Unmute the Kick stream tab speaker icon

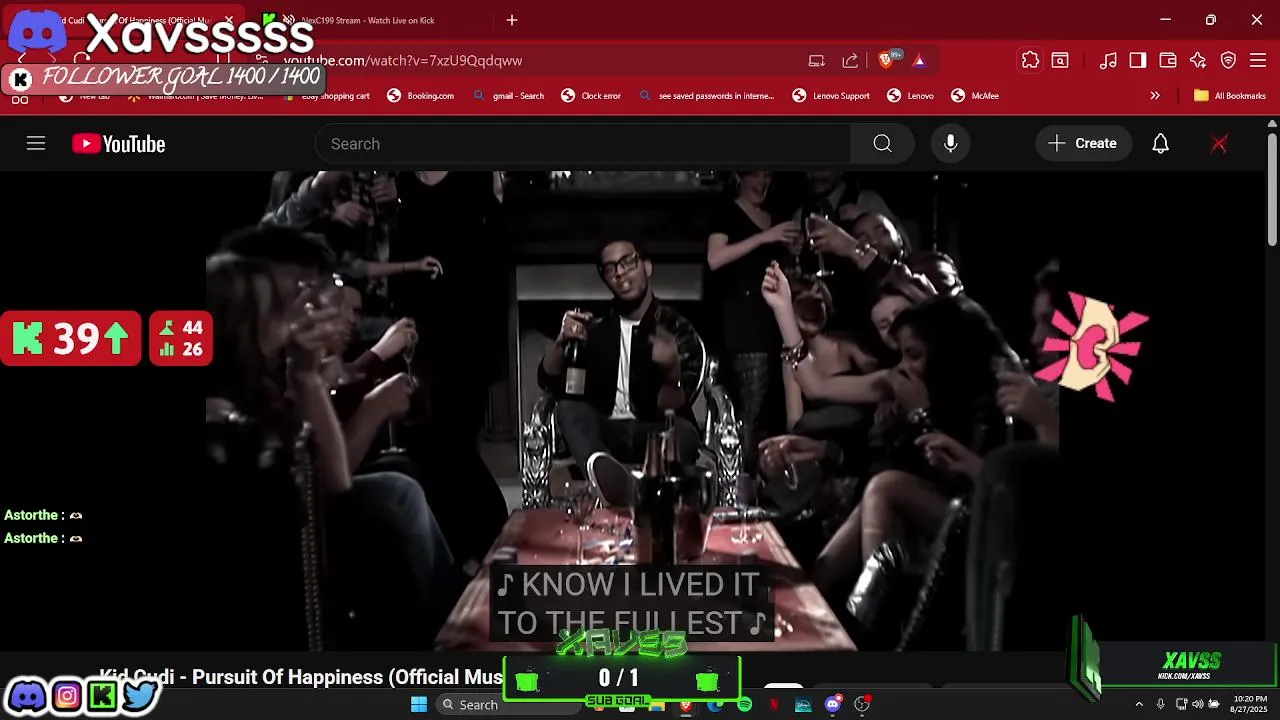[x=289, y=20]
